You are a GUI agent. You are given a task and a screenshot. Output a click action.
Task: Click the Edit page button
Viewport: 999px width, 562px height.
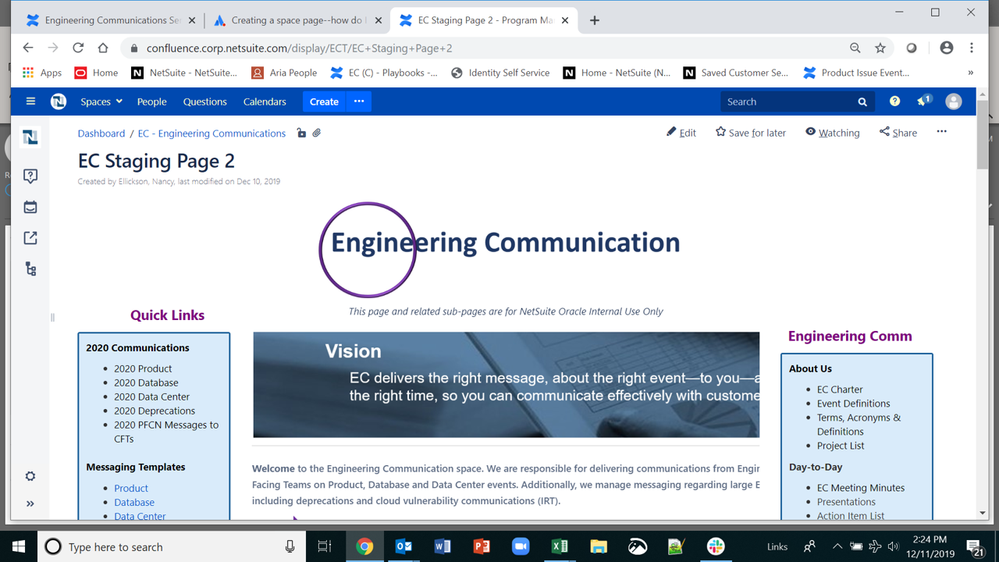pyautogui.click(x=681, y=133)
